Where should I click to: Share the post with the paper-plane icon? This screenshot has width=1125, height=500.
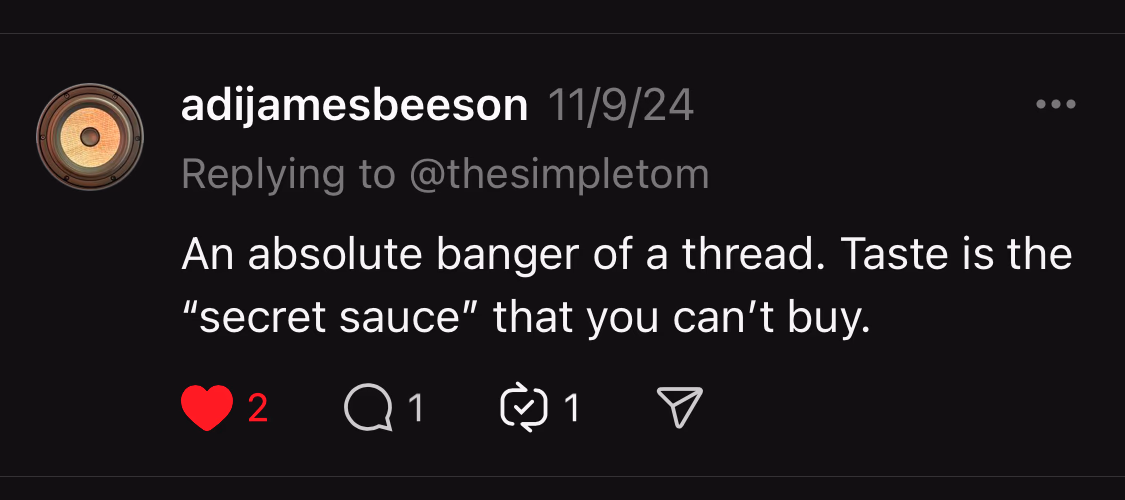coord(680,407)
